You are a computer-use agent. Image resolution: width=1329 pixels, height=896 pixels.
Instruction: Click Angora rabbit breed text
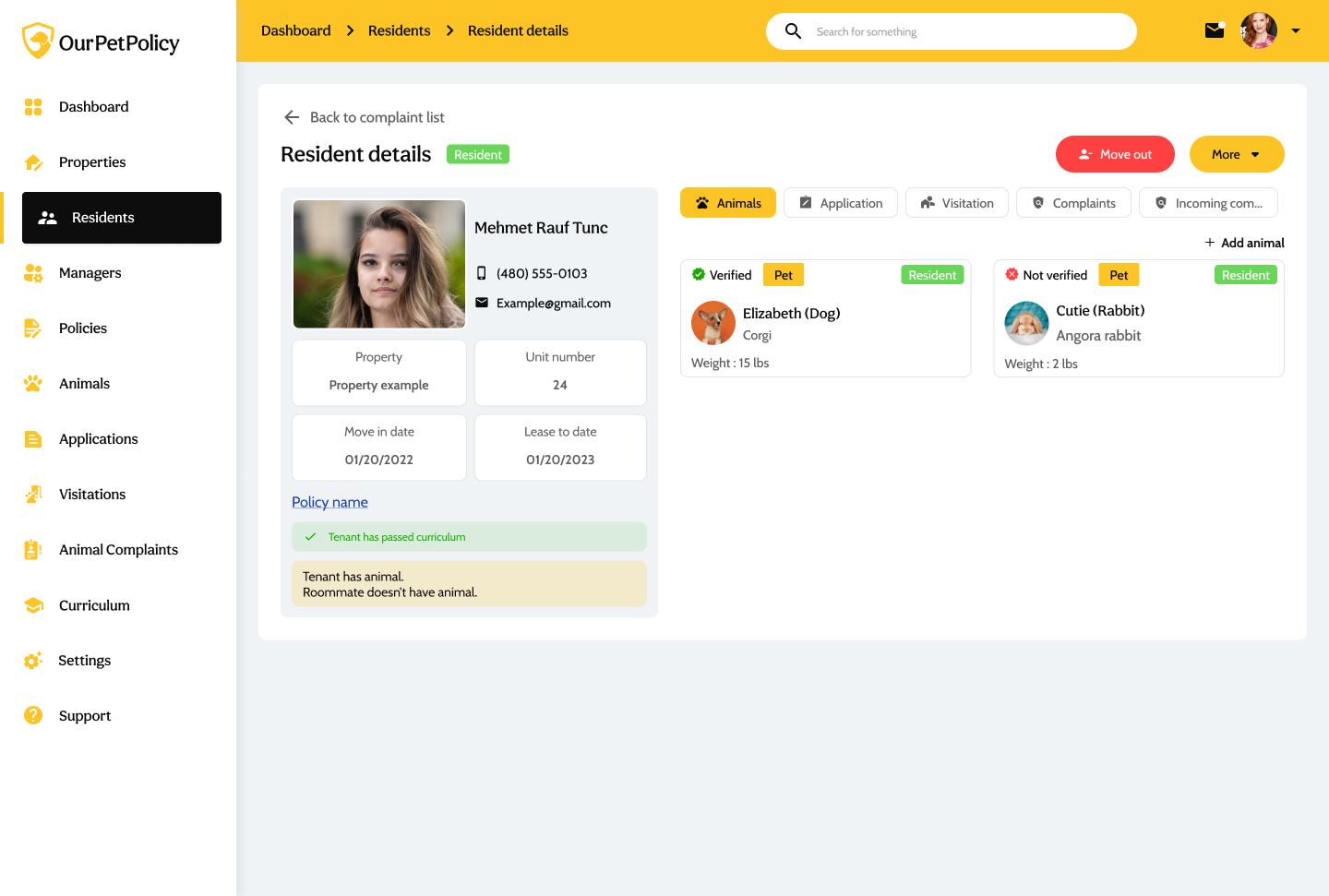click(x=1098, y=336)
